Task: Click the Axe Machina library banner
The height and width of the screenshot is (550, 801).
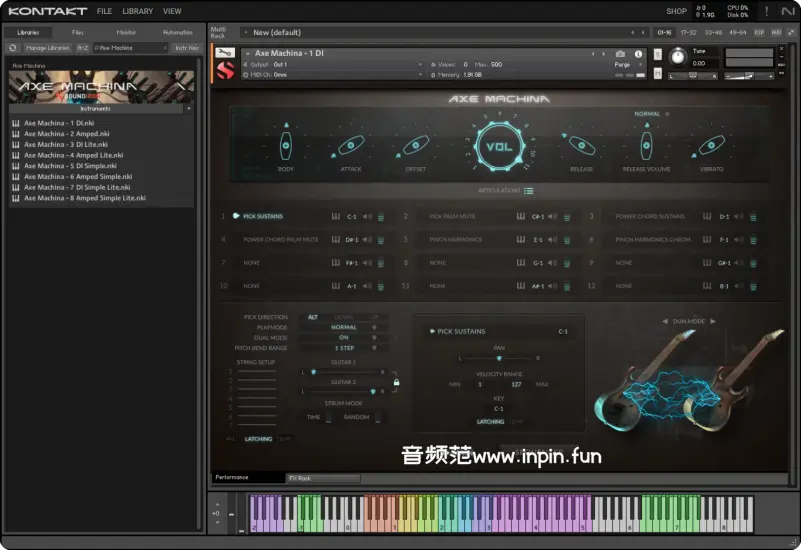Action: point(101,87)
